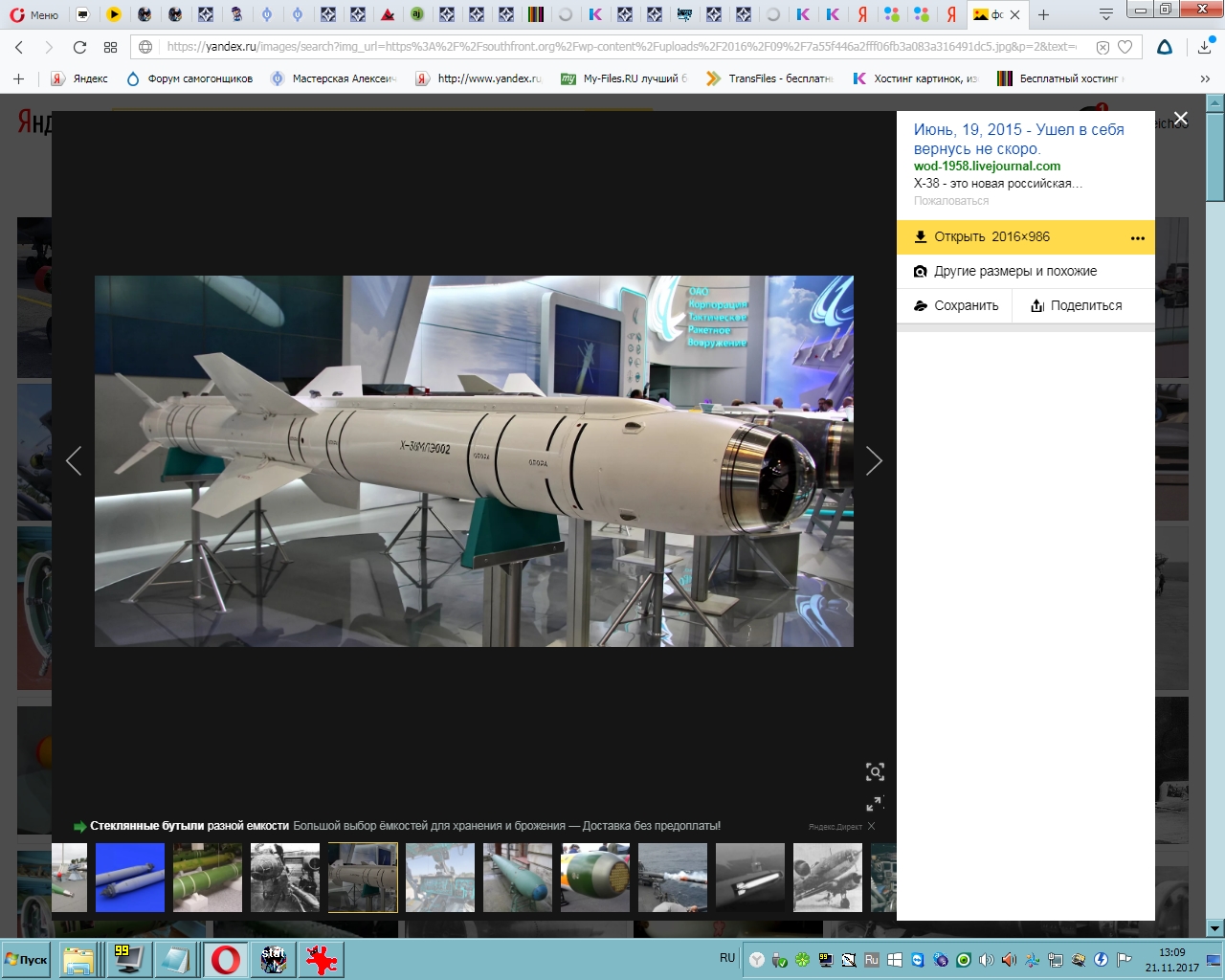Click the Пуск start button
The height and width of the screenshot is (980, 1225).
tap(27, 959)
